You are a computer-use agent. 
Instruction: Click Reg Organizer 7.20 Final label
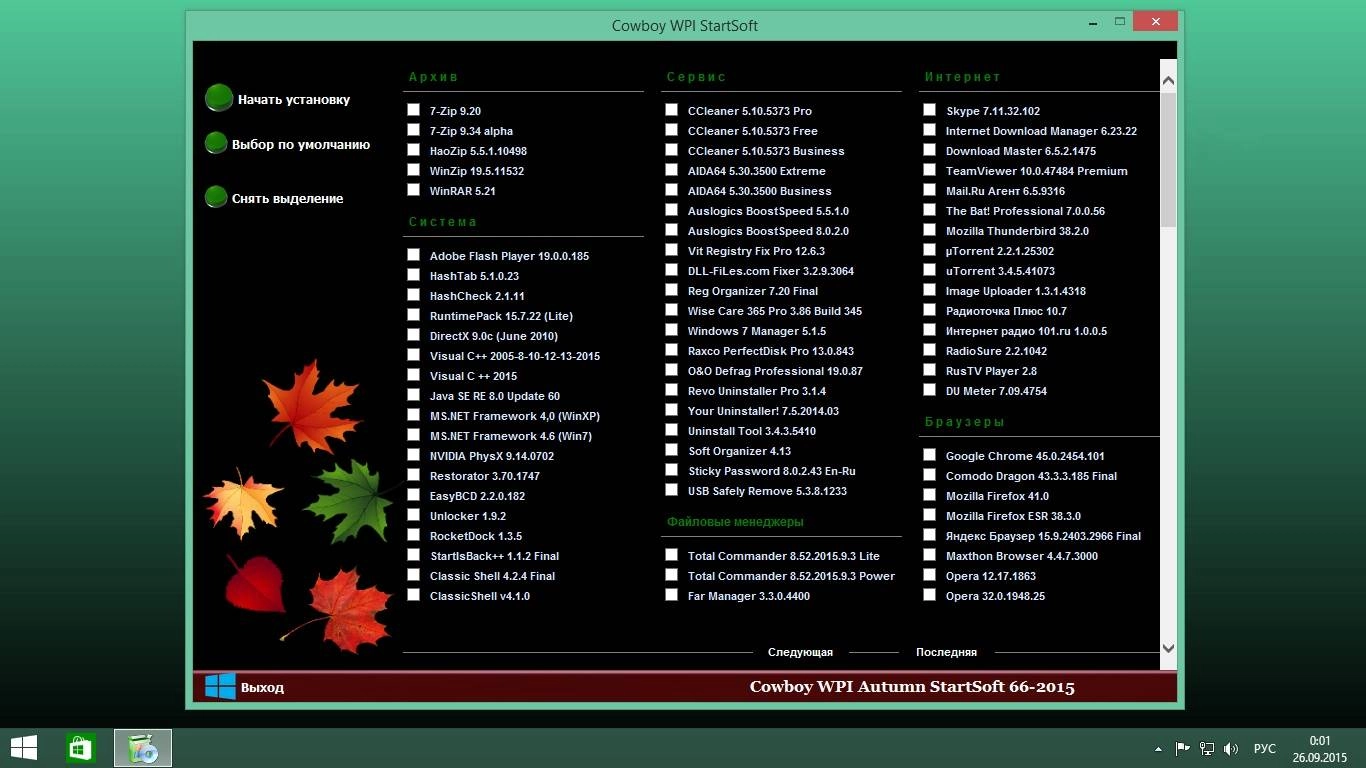click(x=753, y=291)
